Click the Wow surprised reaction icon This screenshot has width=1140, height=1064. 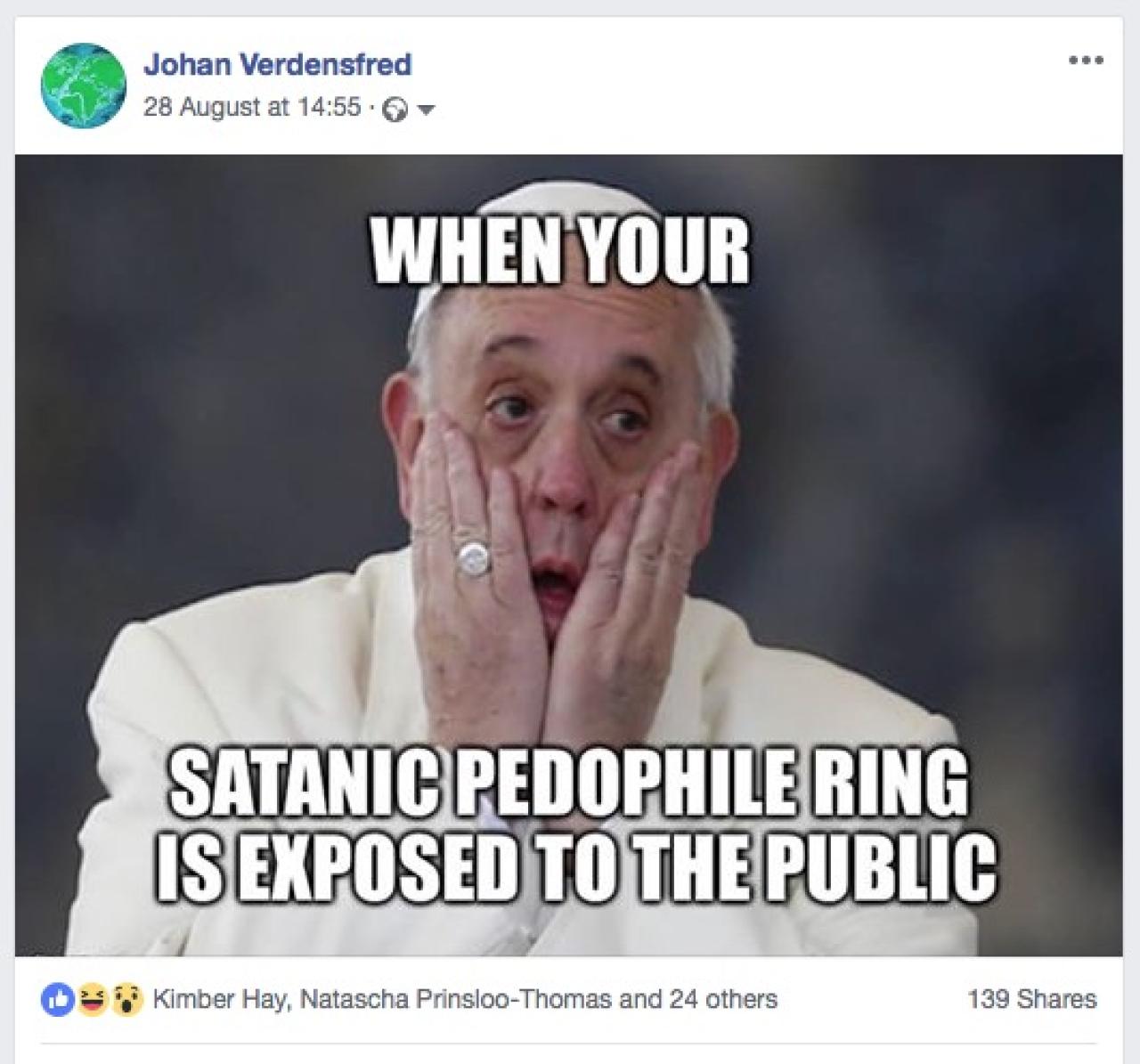click(x=129, y=999)
